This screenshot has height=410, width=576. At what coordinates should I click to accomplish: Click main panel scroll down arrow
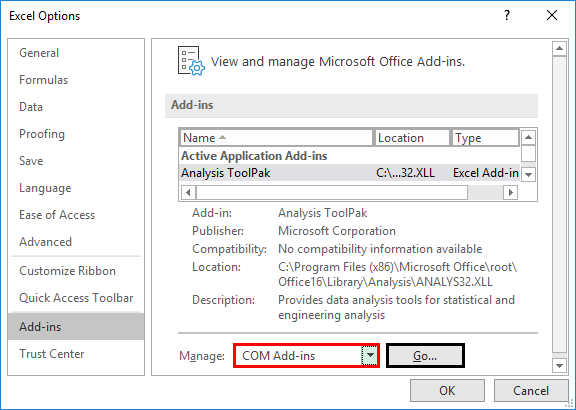point(559,365)
